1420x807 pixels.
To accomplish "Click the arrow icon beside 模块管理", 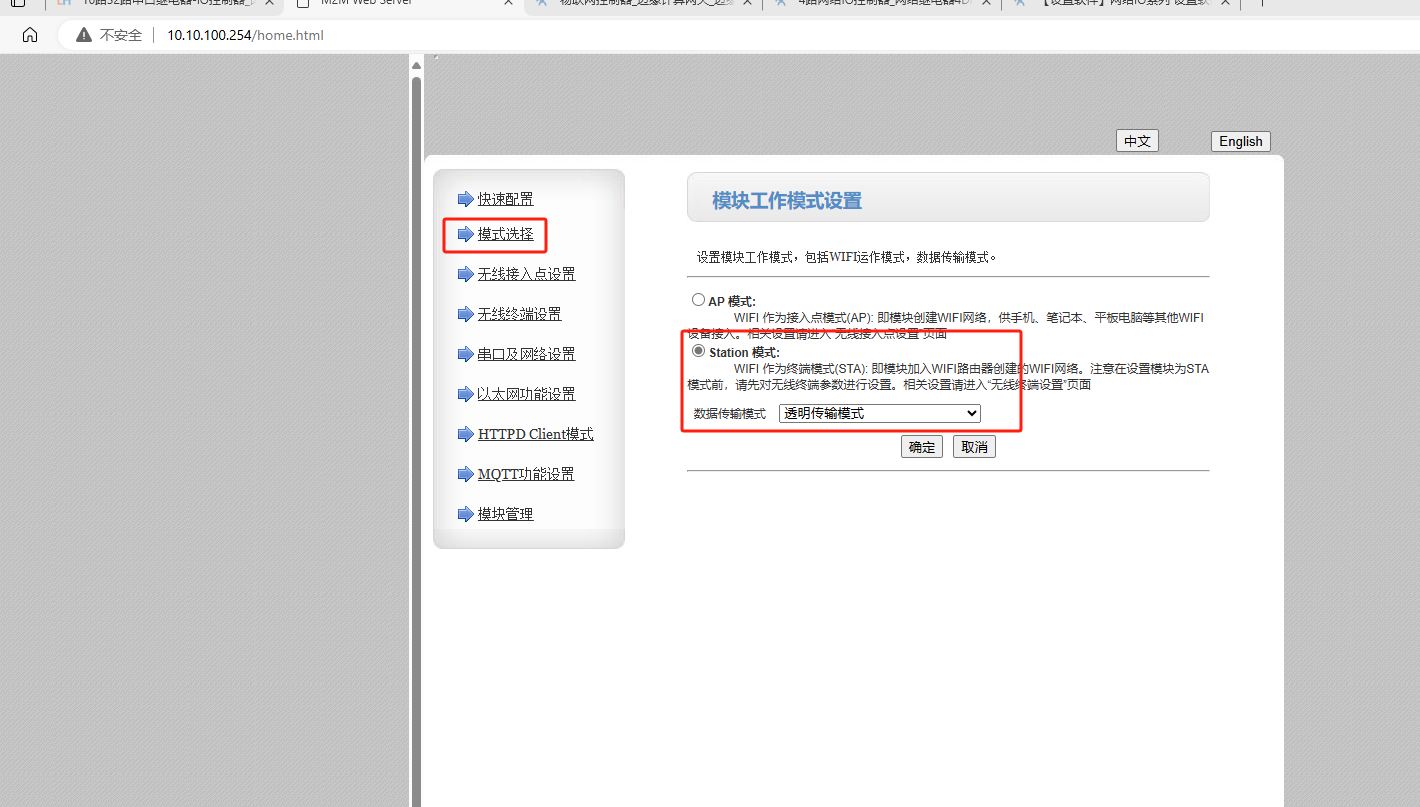I will 465,514.
